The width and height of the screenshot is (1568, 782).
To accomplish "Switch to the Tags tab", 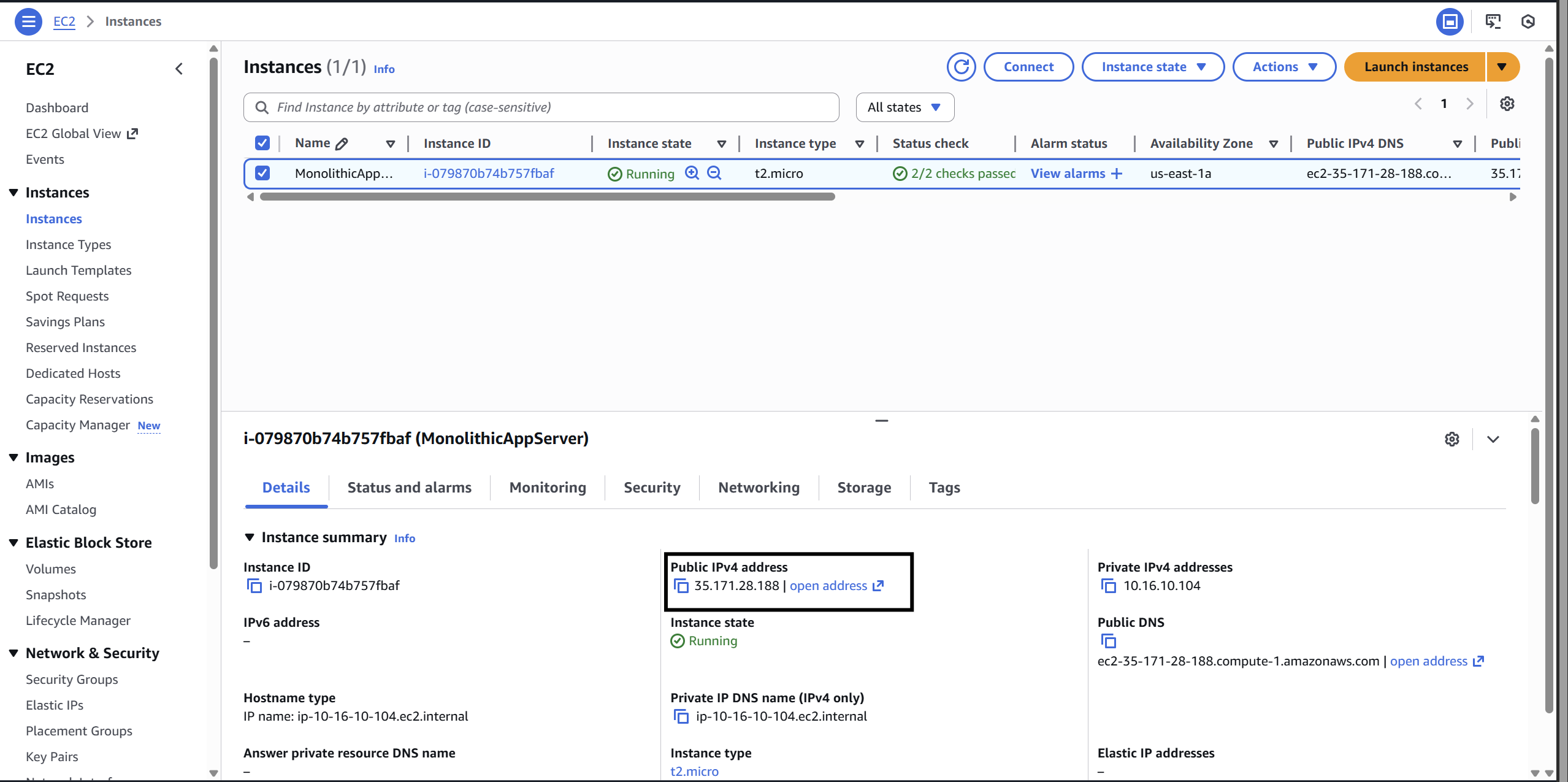I will click(944, 488).
